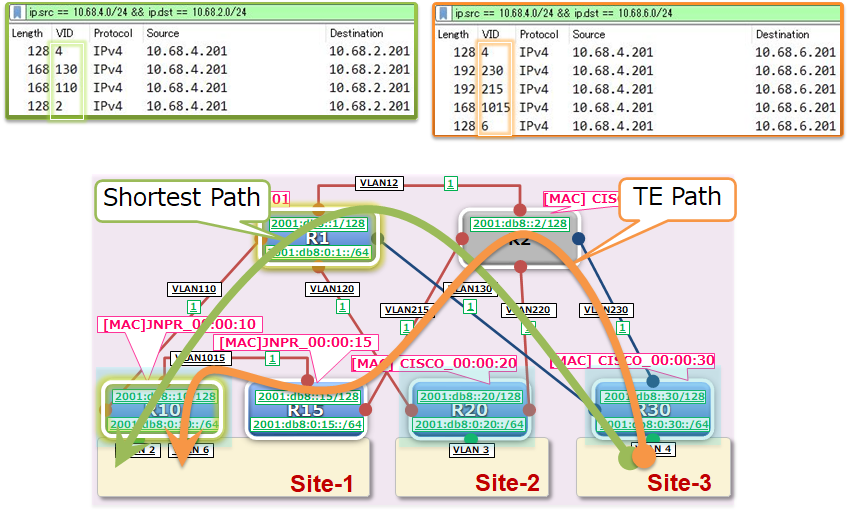This screenshot has width=849, height=514.
Task: Click the 2001:db8::15/128 address on R15
Action: tap(308, 396)
